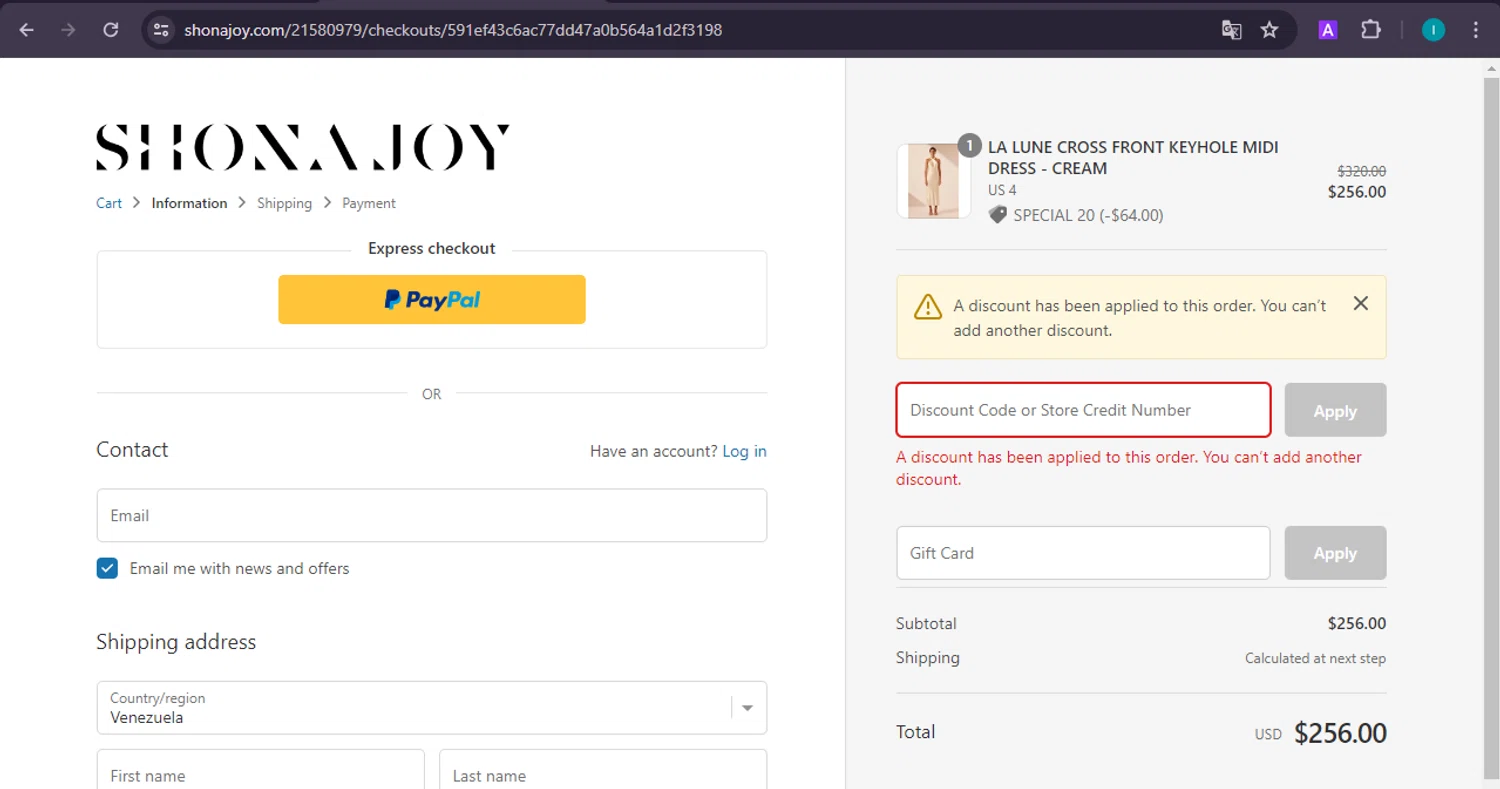Select the Payment breadcrumb step

[x=369, y=203]
